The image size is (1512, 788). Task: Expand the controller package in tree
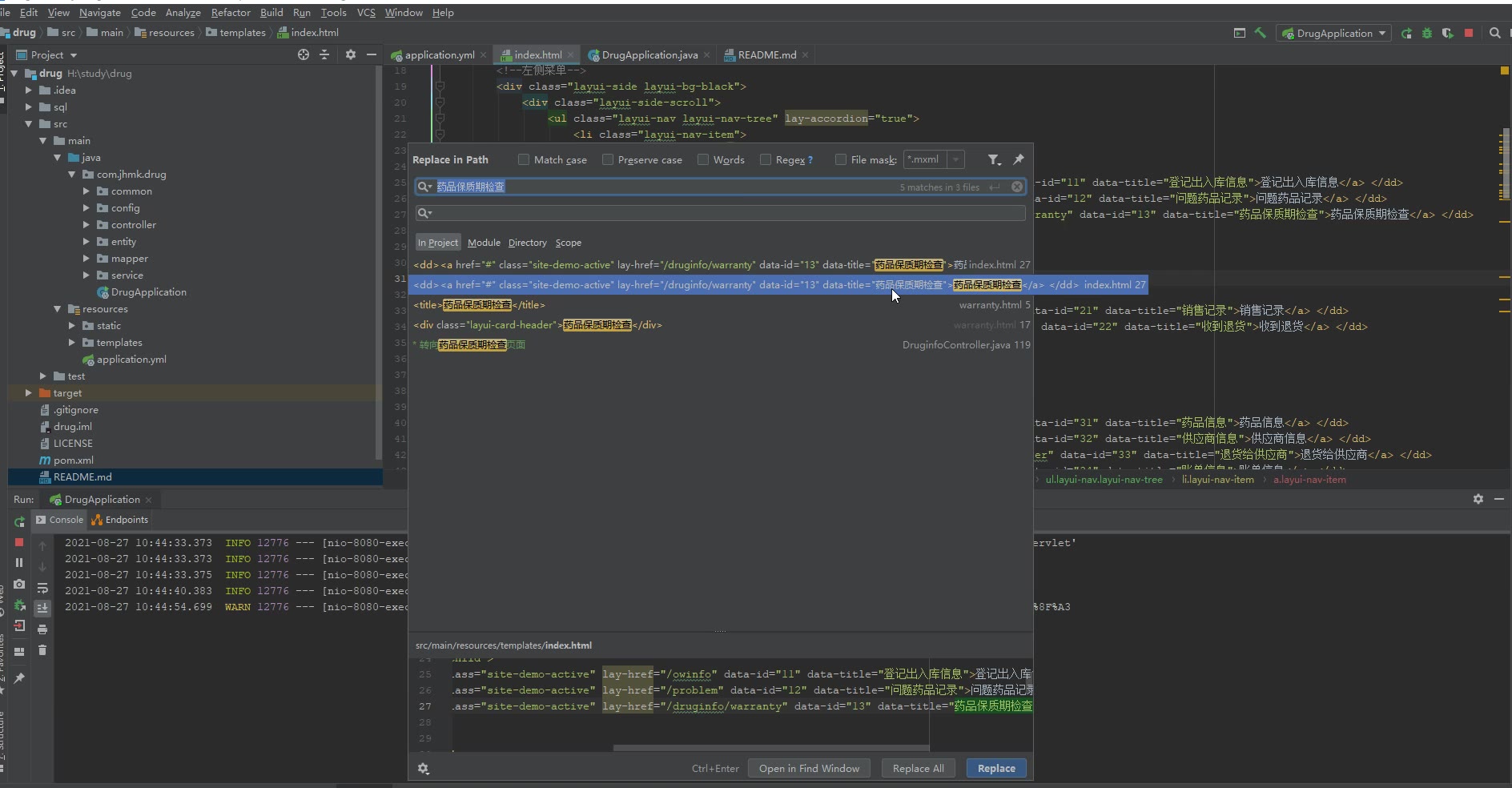coord(86,225)
